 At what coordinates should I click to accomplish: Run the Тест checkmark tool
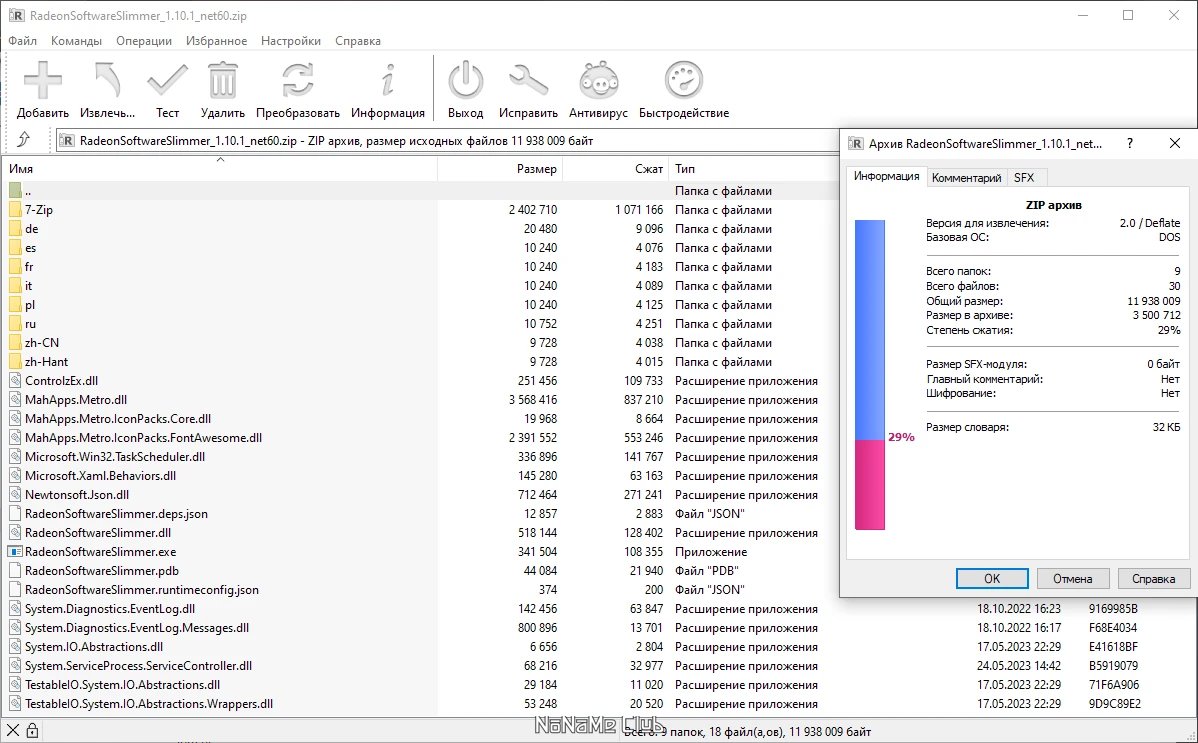pyautogui.click(x=167, y=80)
